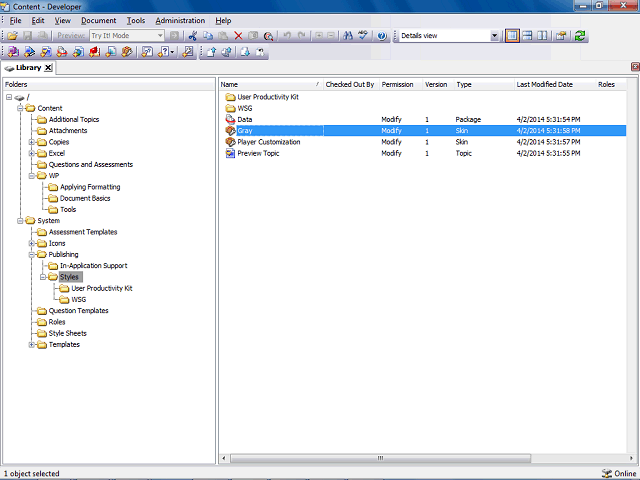Collapse the Publishing folder node
The height and width of the screenshot is (480, 640).
pyautogui.click(x=31, y=255)
